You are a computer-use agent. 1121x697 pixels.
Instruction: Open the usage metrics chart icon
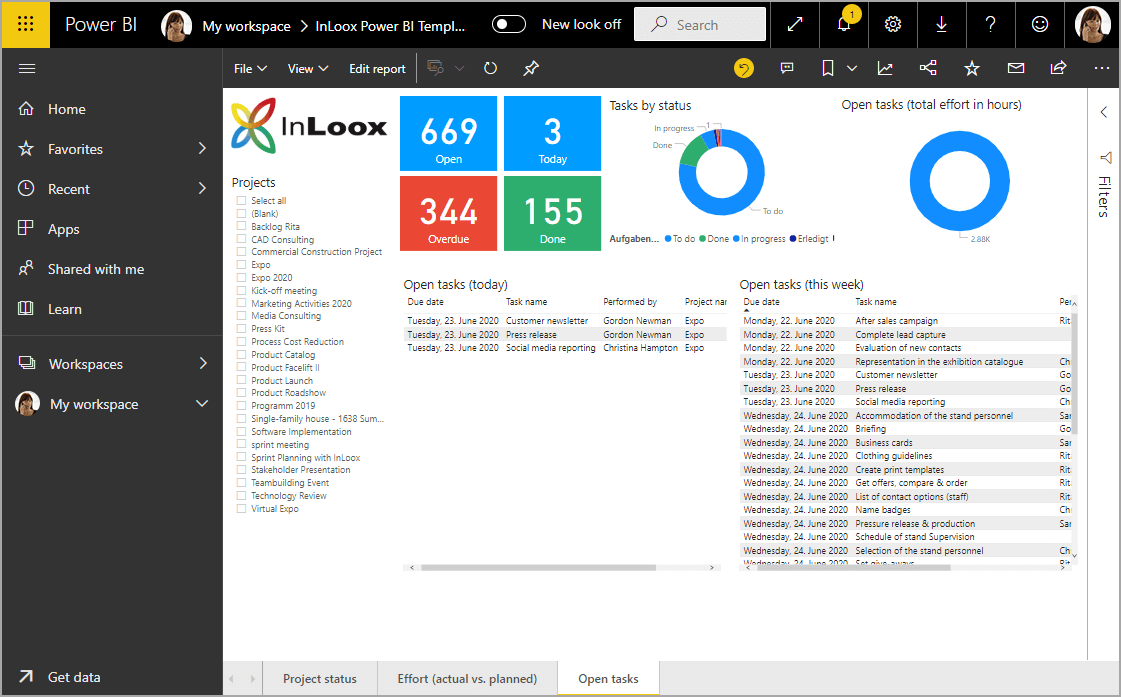click(885, 69)
